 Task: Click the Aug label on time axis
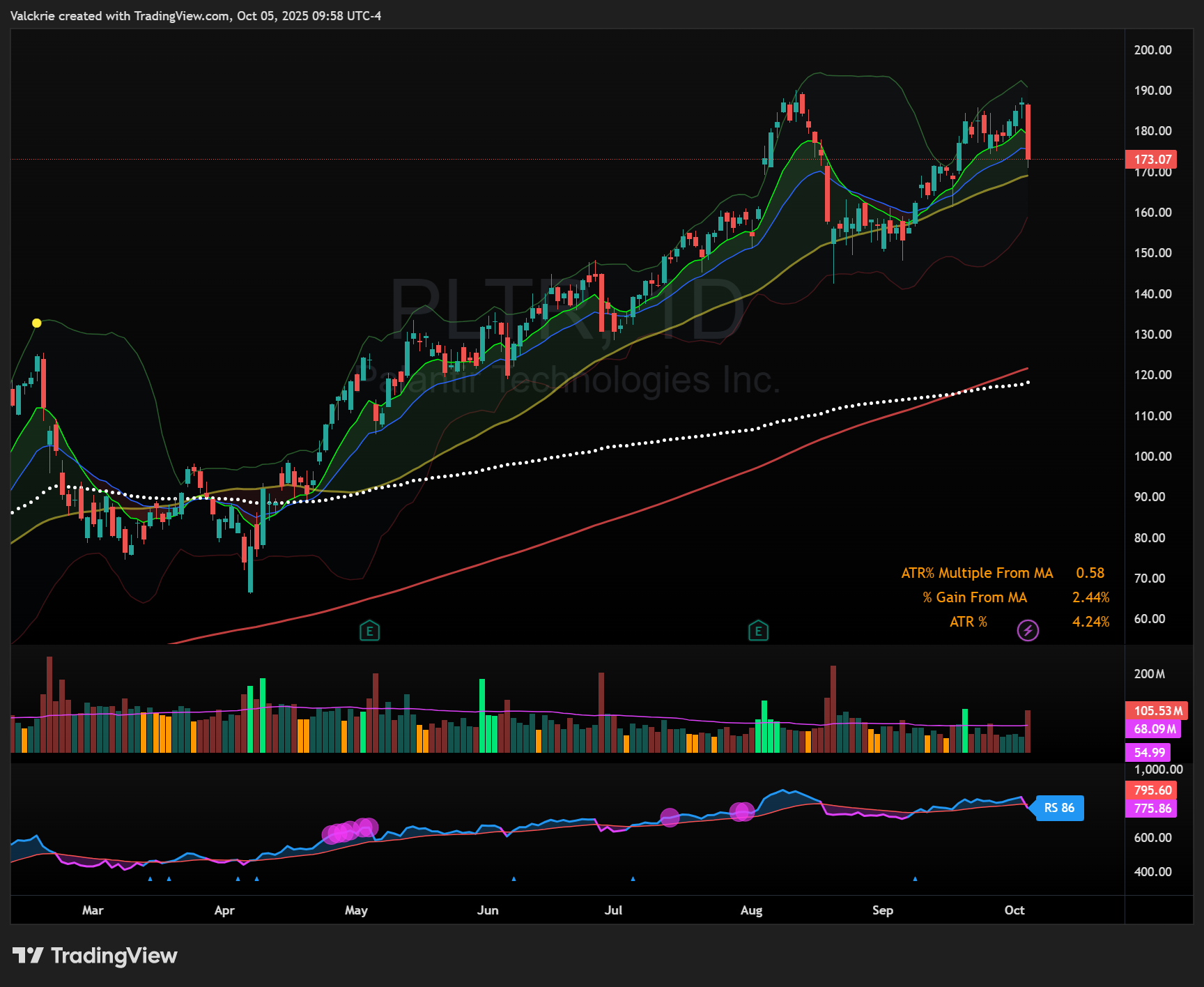[x=751, y=910]
